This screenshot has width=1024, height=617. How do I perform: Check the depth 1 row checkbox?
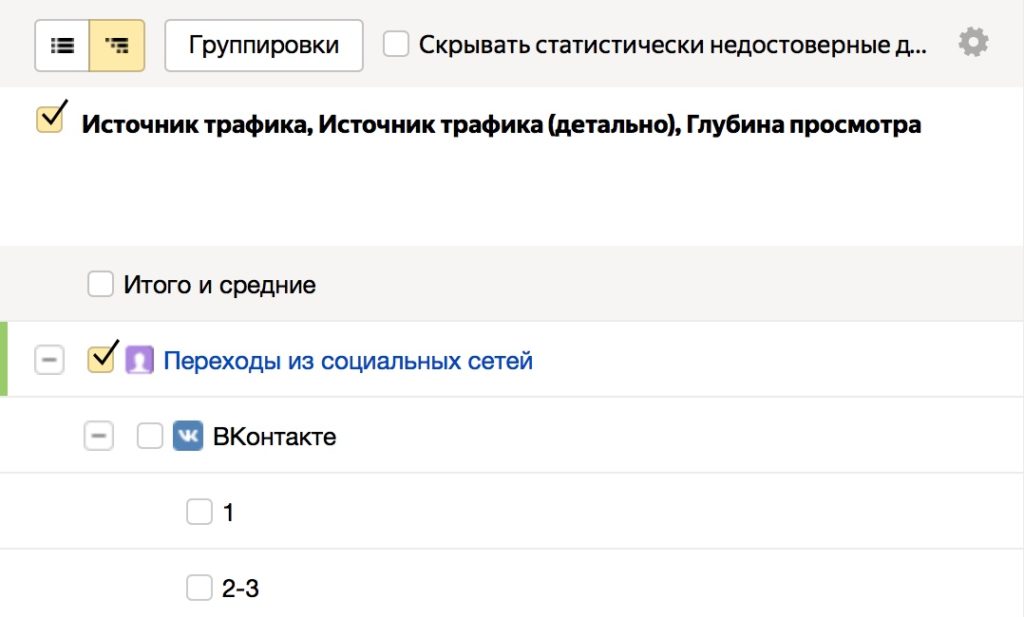pyautogui.click(x=199, y=512)
